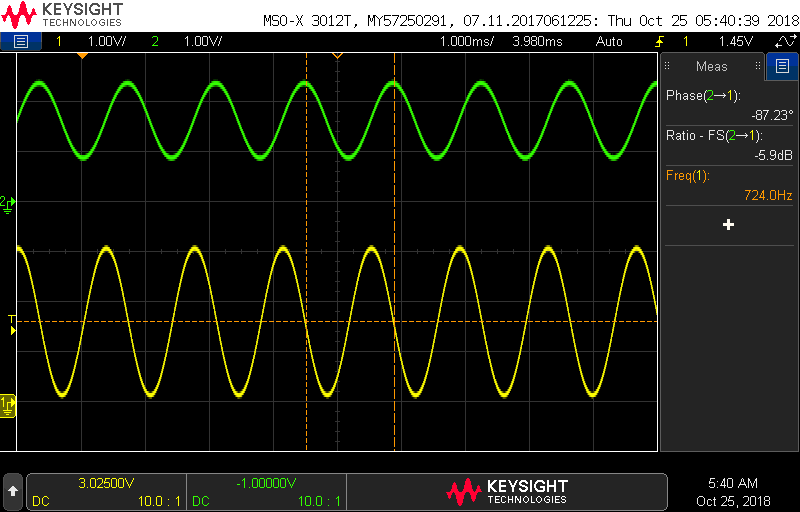Click the 5:40 AM clock display

(733, 483)
